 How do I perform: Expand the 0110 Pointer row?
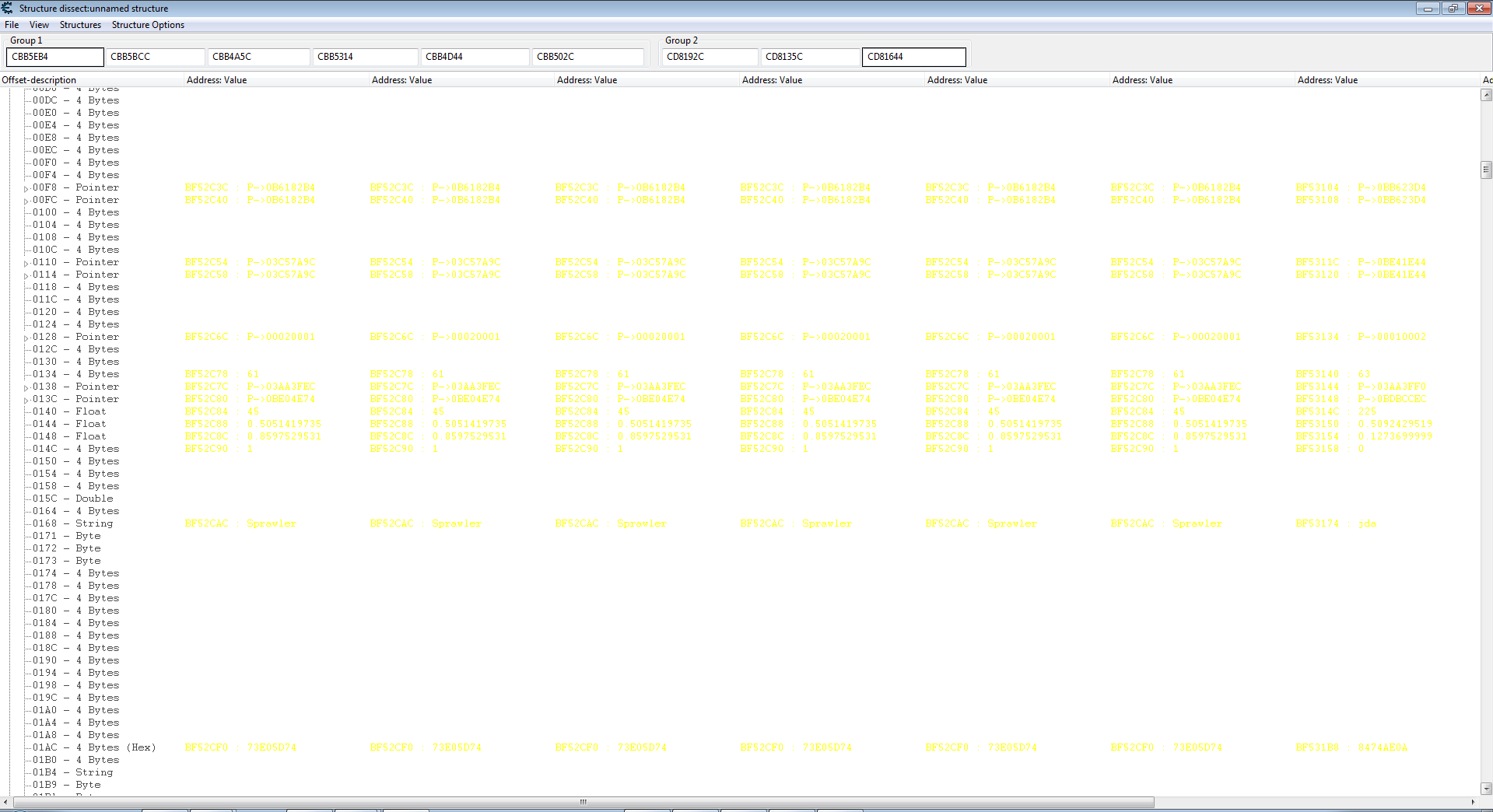pyautogui.click(x=26, y=263)
